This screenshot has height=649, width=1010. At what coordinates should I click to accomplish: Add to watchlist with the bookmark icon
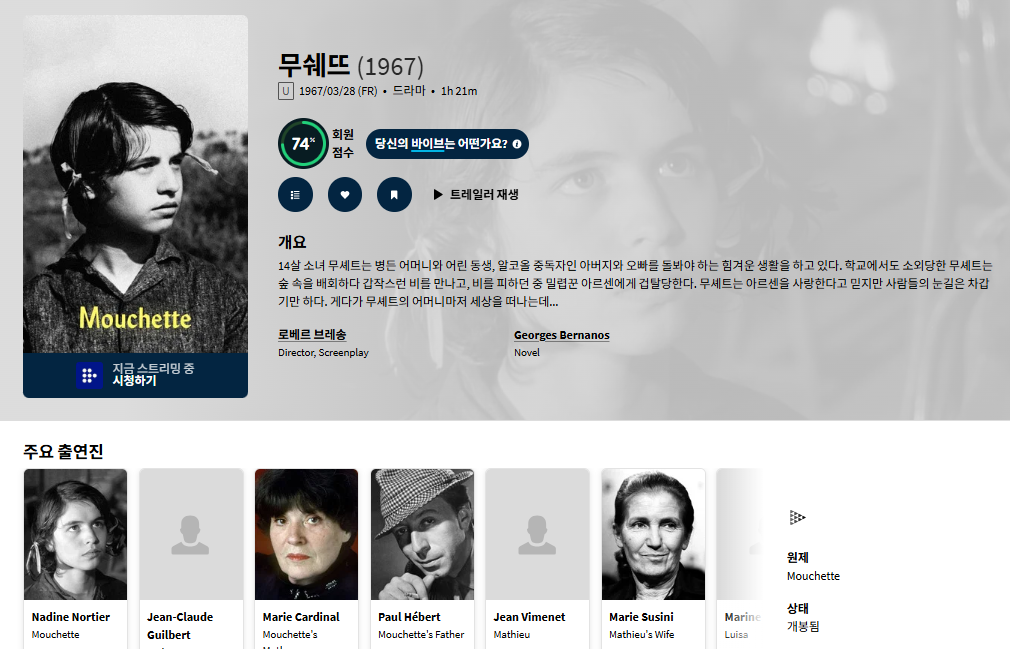pos(394,194)
